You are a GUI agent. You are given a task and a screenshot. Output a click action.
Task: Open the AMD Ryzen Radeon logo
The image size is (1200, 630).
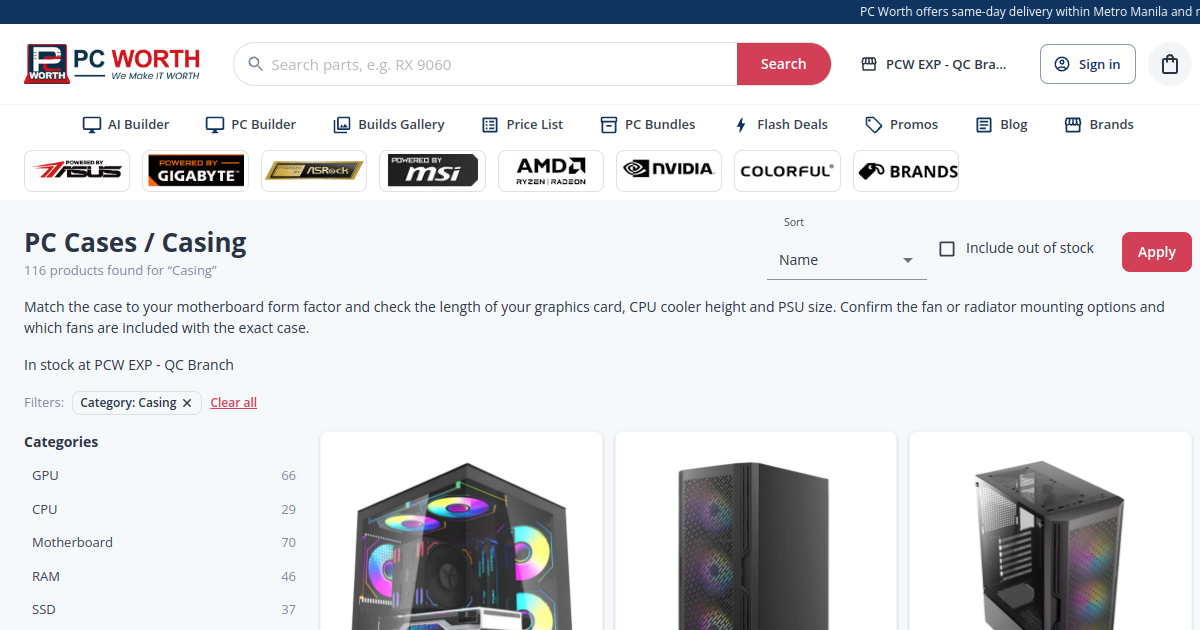551,171
